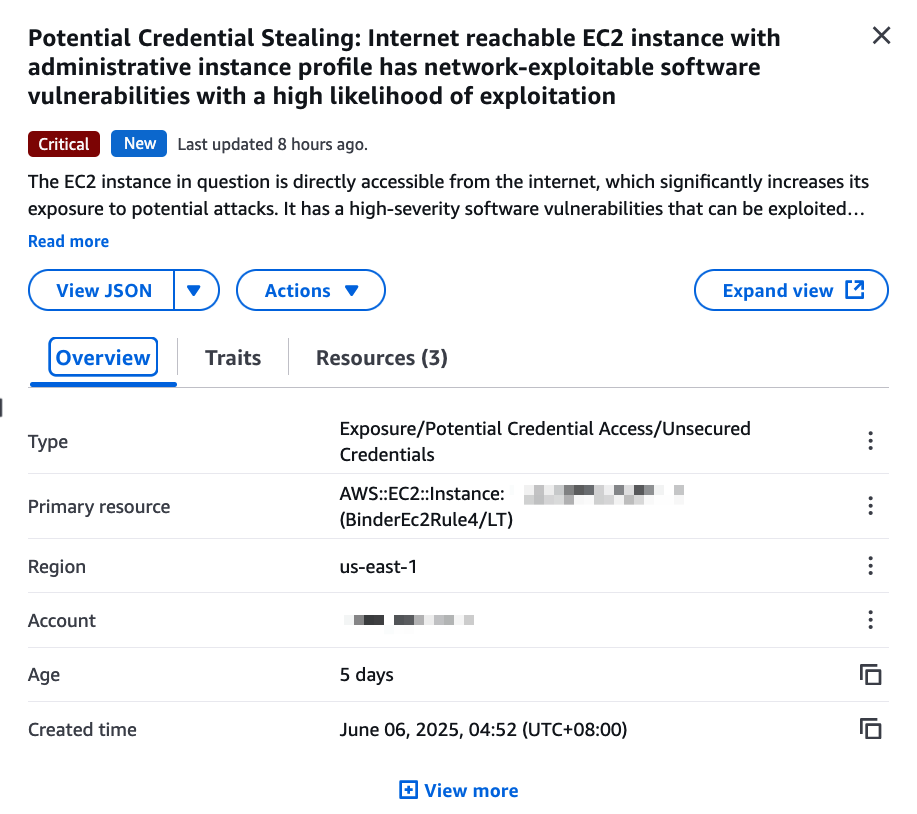Click the plus icon beside View more
This screenshot has height=814, width=917.
click(408, 790)
